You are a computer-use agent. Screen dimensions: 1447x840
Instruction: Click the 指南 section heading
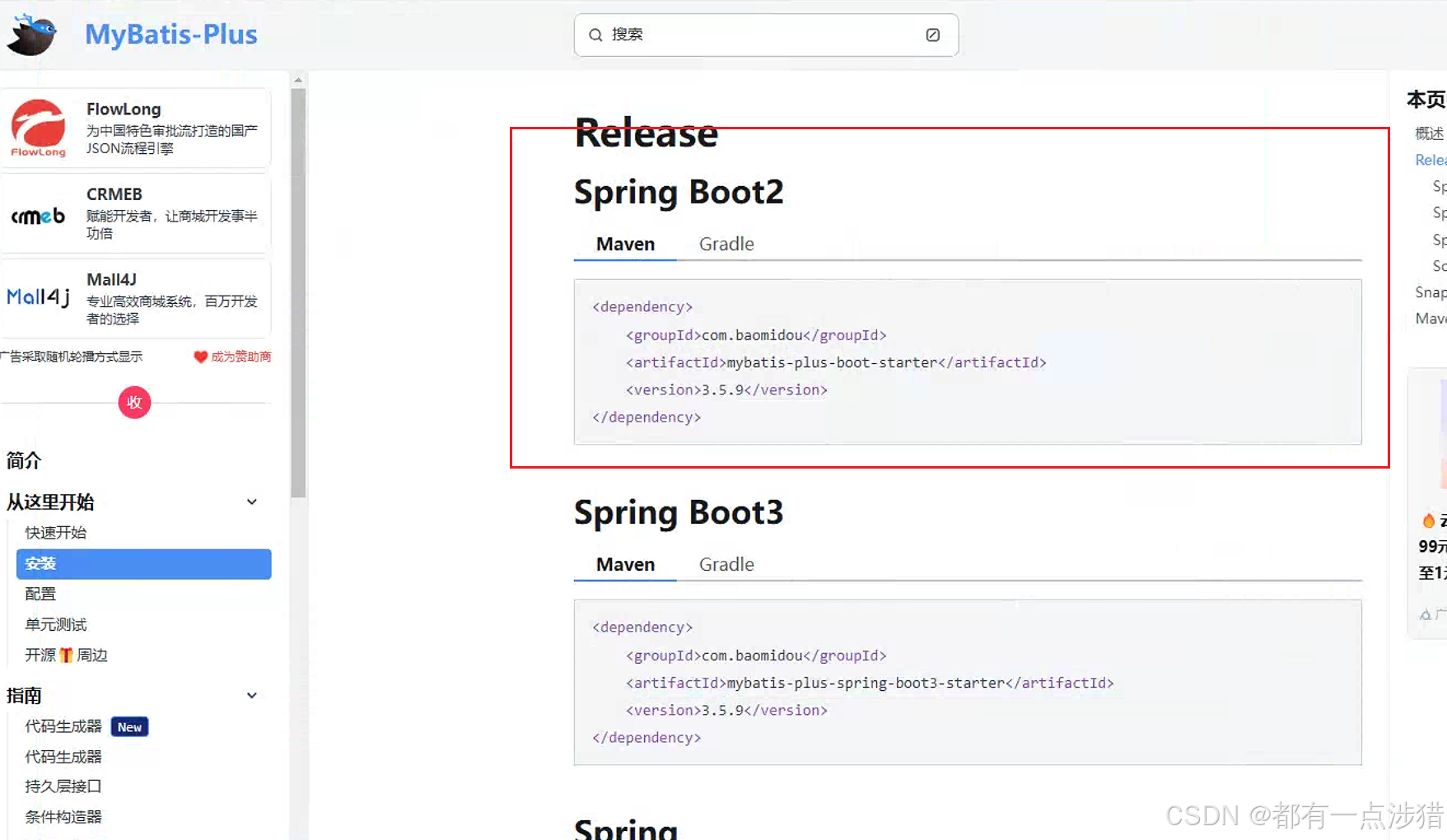point(24,695)
